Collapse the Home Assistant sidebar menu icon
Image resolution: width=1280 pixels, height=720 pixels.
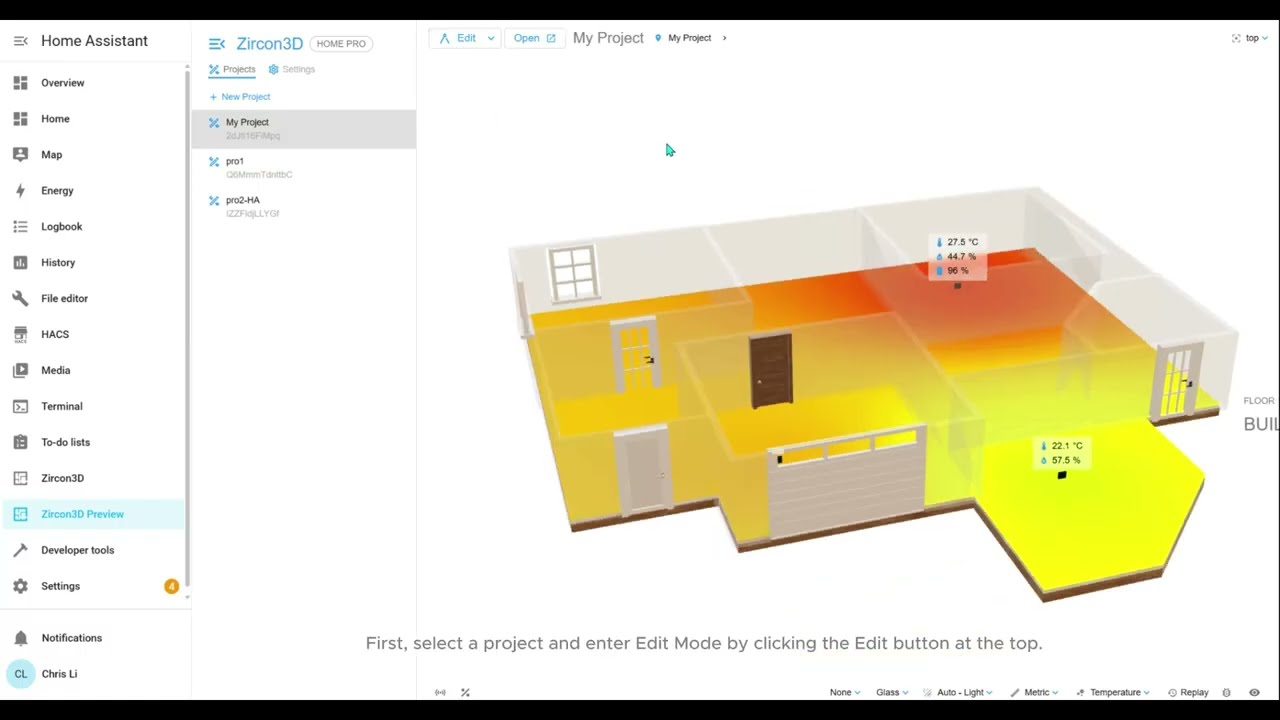(x=20, y=41)
